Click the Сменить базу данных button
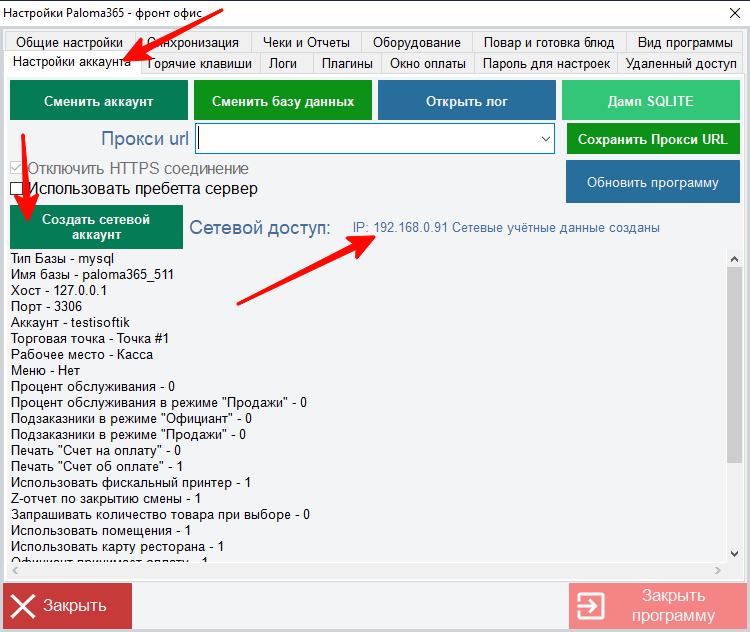The width and height of the screenshot is (750, 632). (x=283, y=100)
